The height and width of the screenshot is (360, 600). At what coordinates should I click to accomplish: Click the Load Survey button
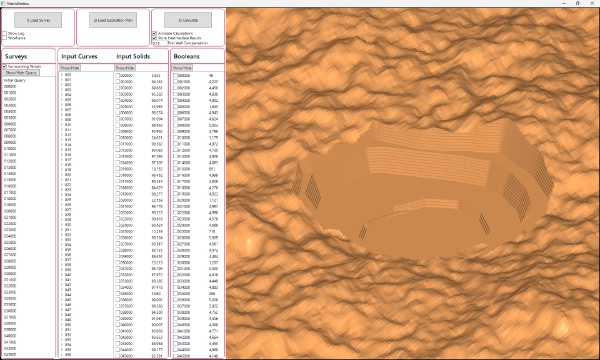tap(38, 20)
